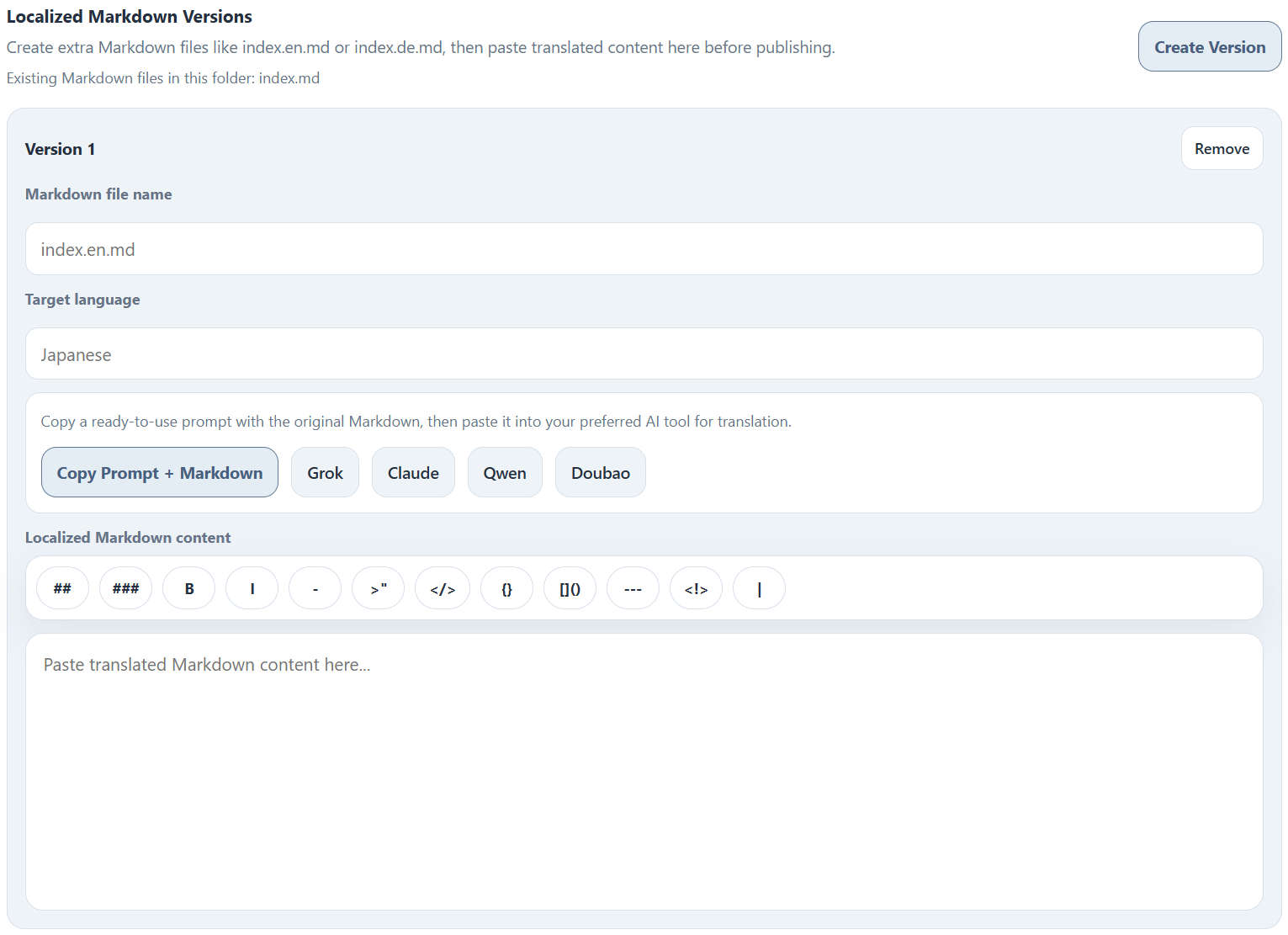Insert a table pipe with | button

click(x=759, y=588)
